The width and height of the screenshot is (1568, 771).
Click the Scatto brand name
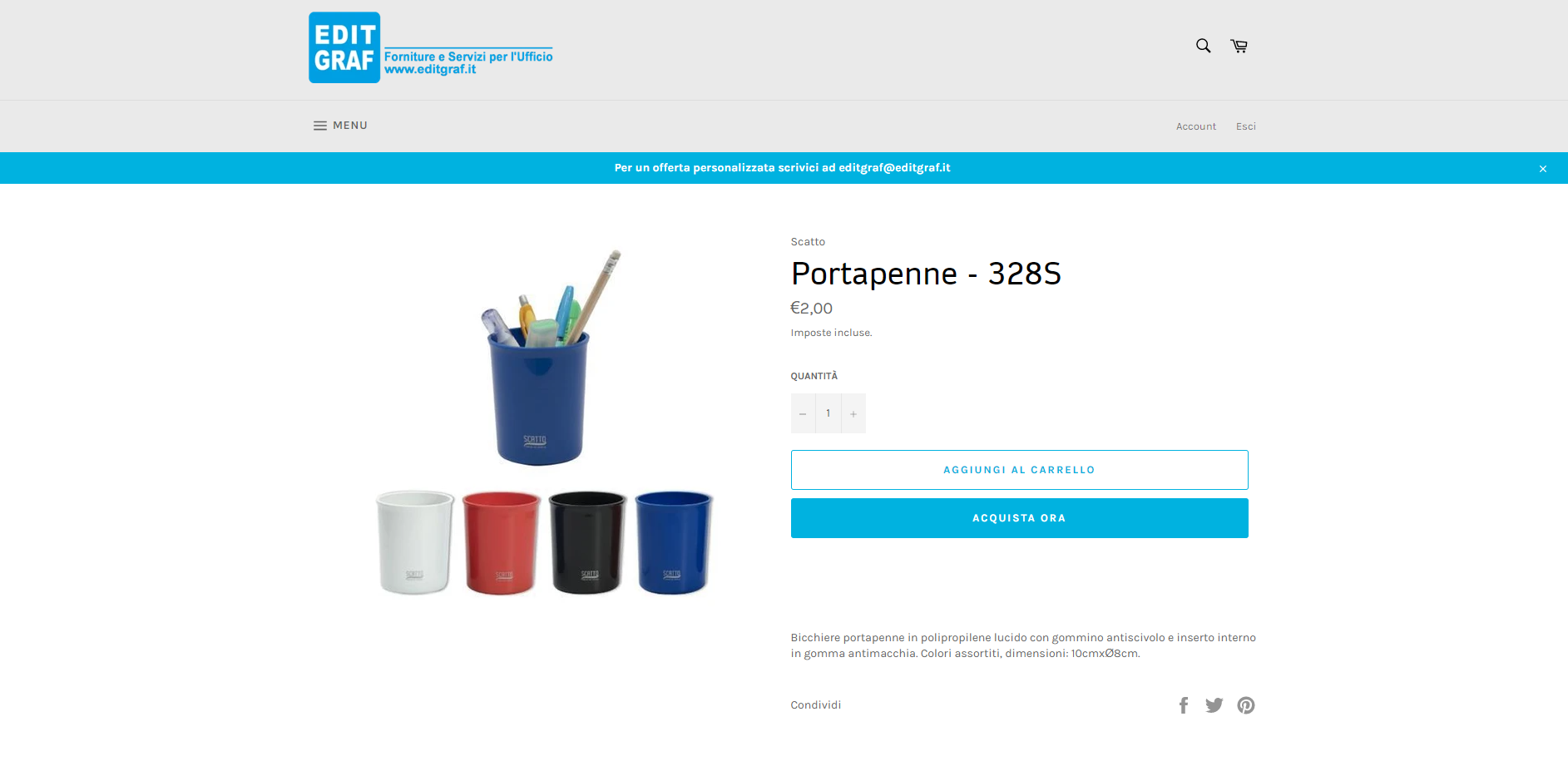pyautogui.click(x=808, y=242)
